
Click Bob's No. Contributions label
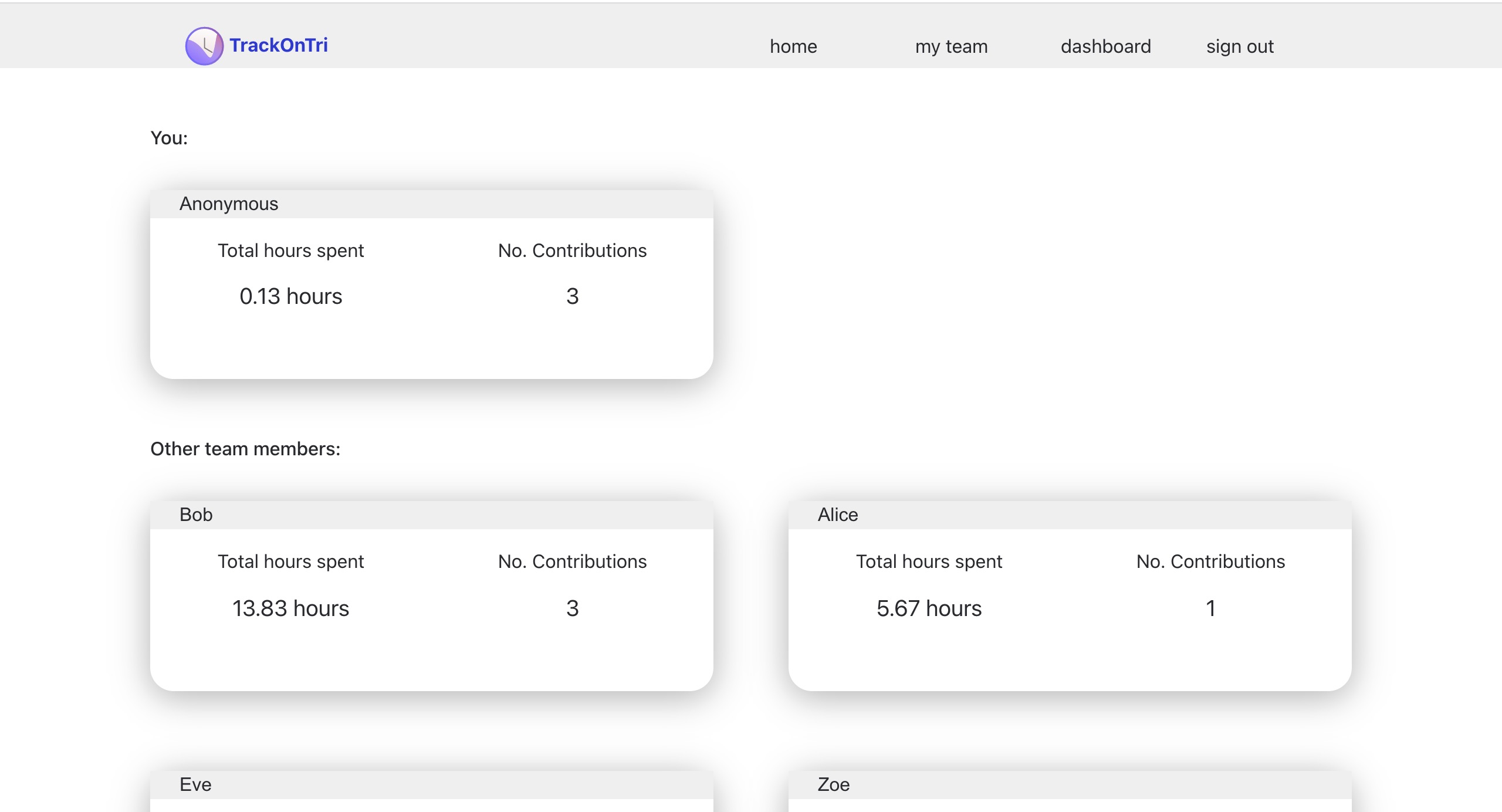[x=572, y=561]
